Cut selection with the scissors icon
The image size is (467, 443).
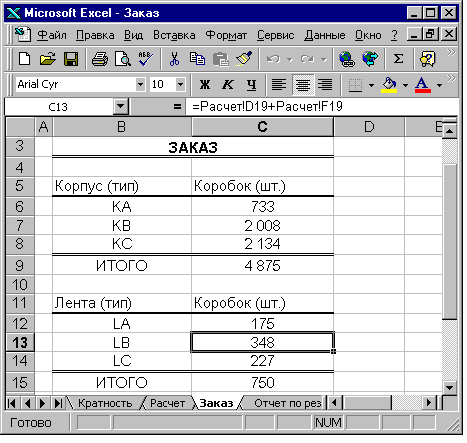174,59
